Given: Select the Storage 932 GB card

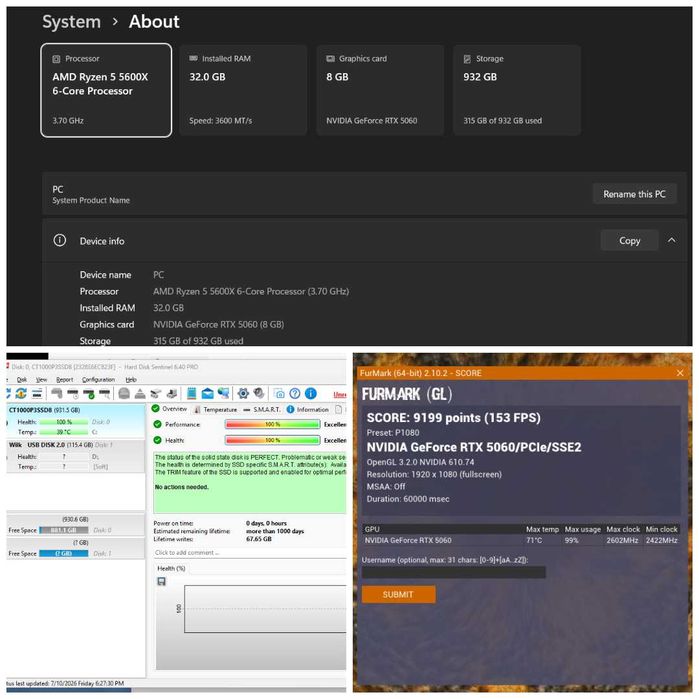Looking at the screenshot, I should pos(517,90).
